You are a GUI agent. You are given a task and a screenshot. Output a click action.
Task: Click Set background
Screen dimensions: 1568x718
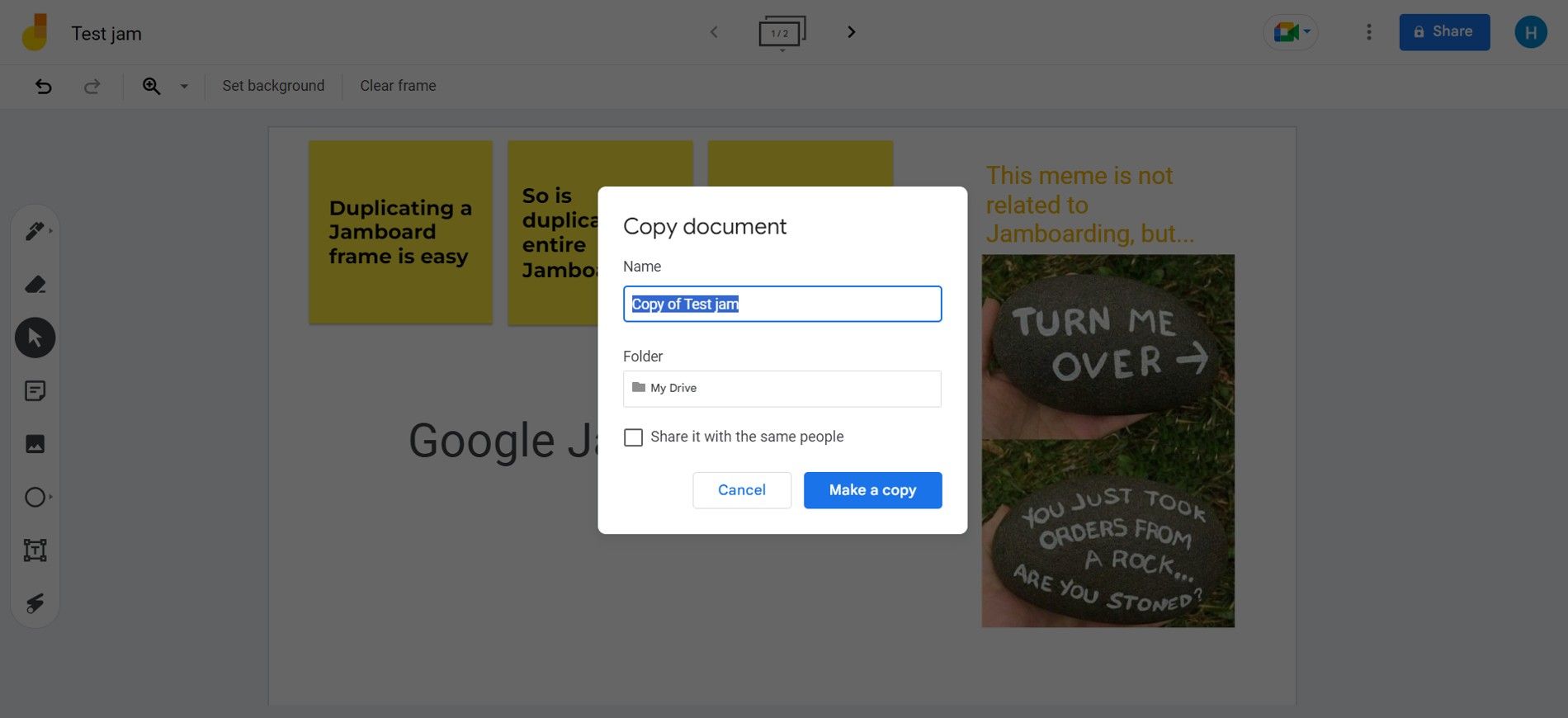[x=273, y=86]
